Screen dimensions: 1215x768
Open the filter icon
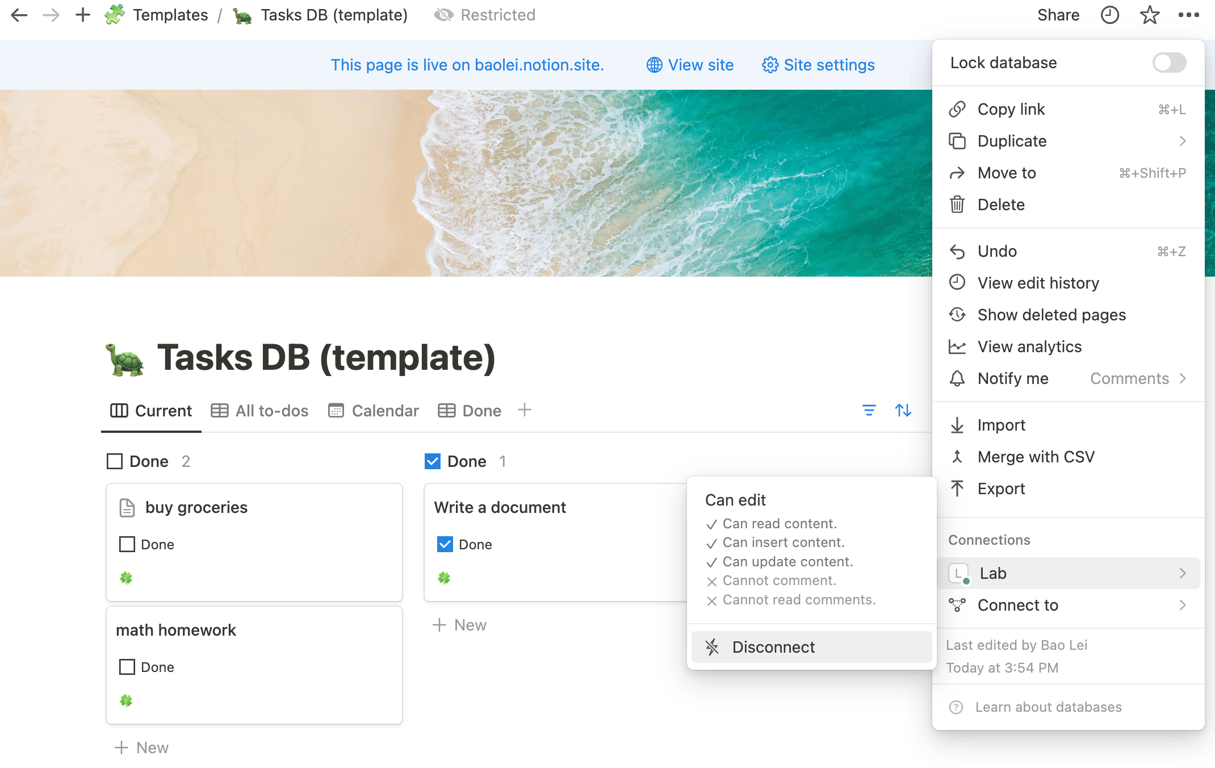(869, 410)
